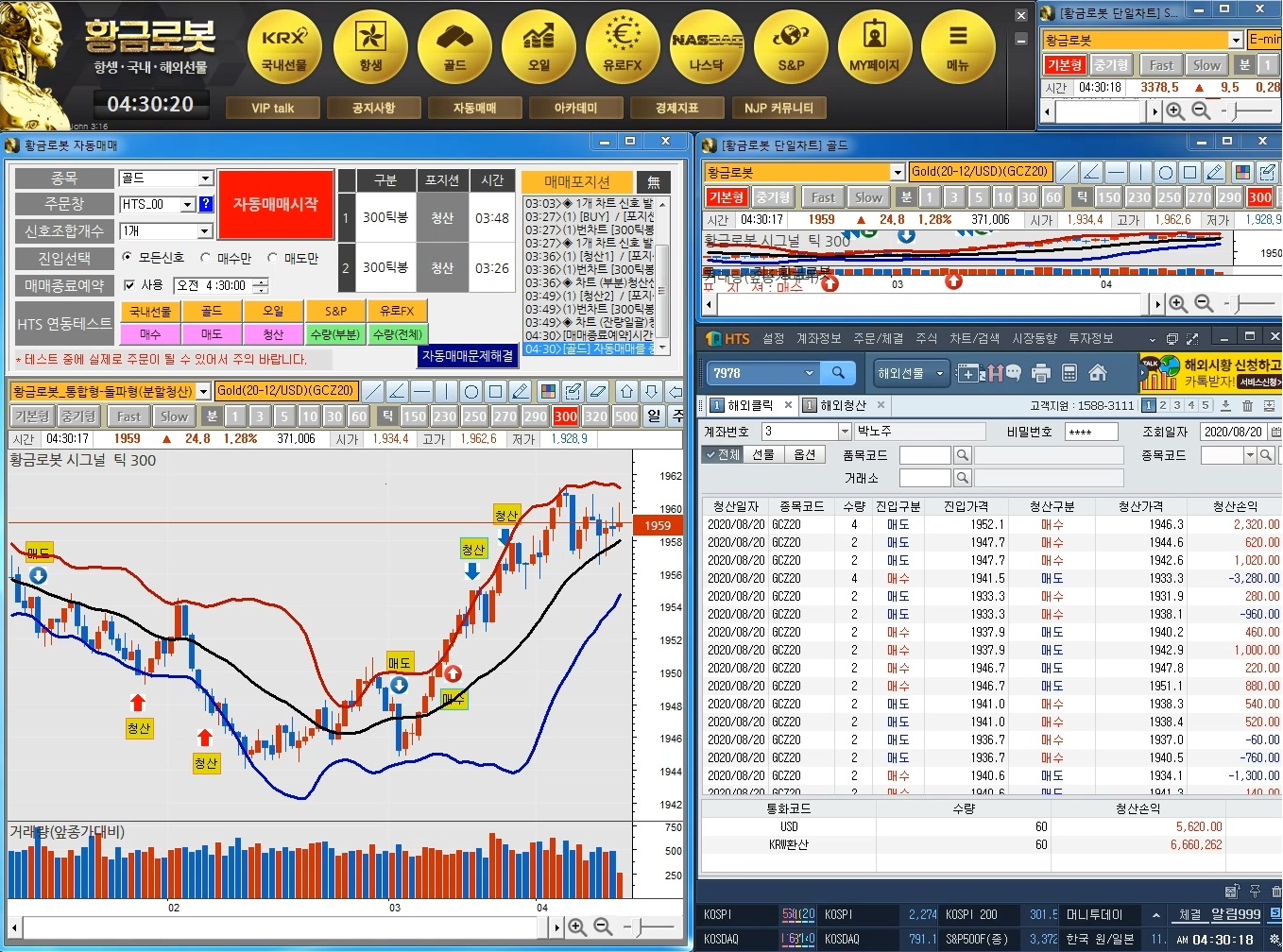Open the 황금로봇_통합형-돌파형 strategy dropdown

(x=203, y=391)
